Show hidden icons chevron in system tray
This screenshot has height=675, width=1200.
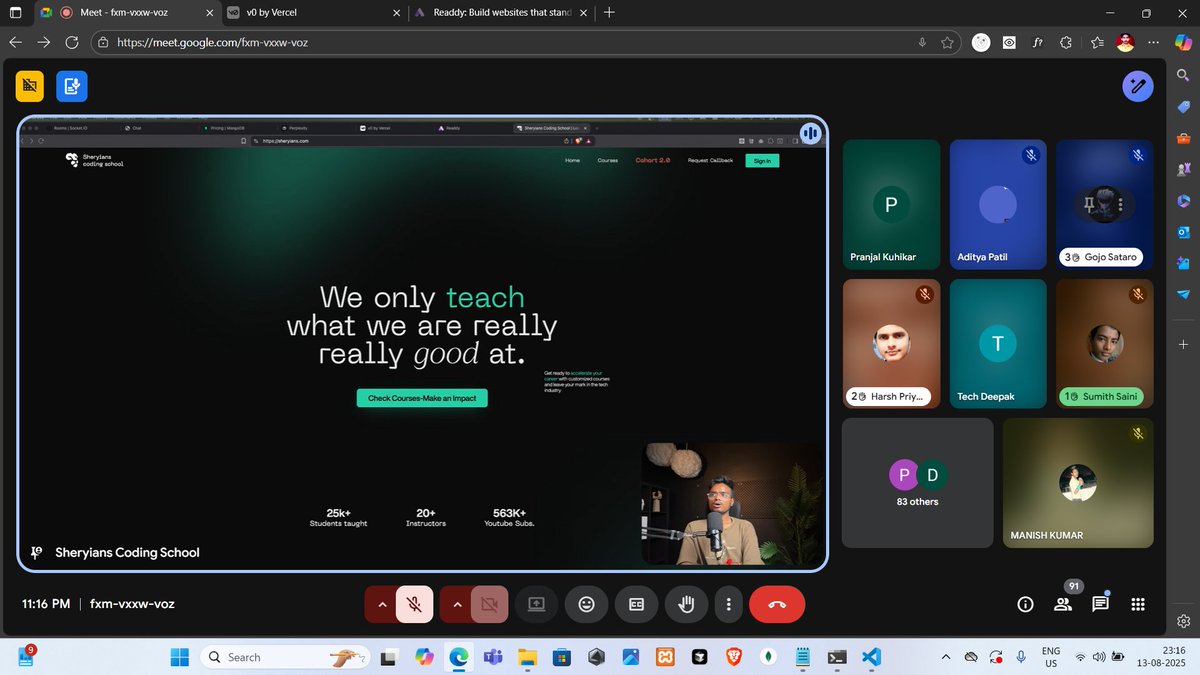coord(946,657)
